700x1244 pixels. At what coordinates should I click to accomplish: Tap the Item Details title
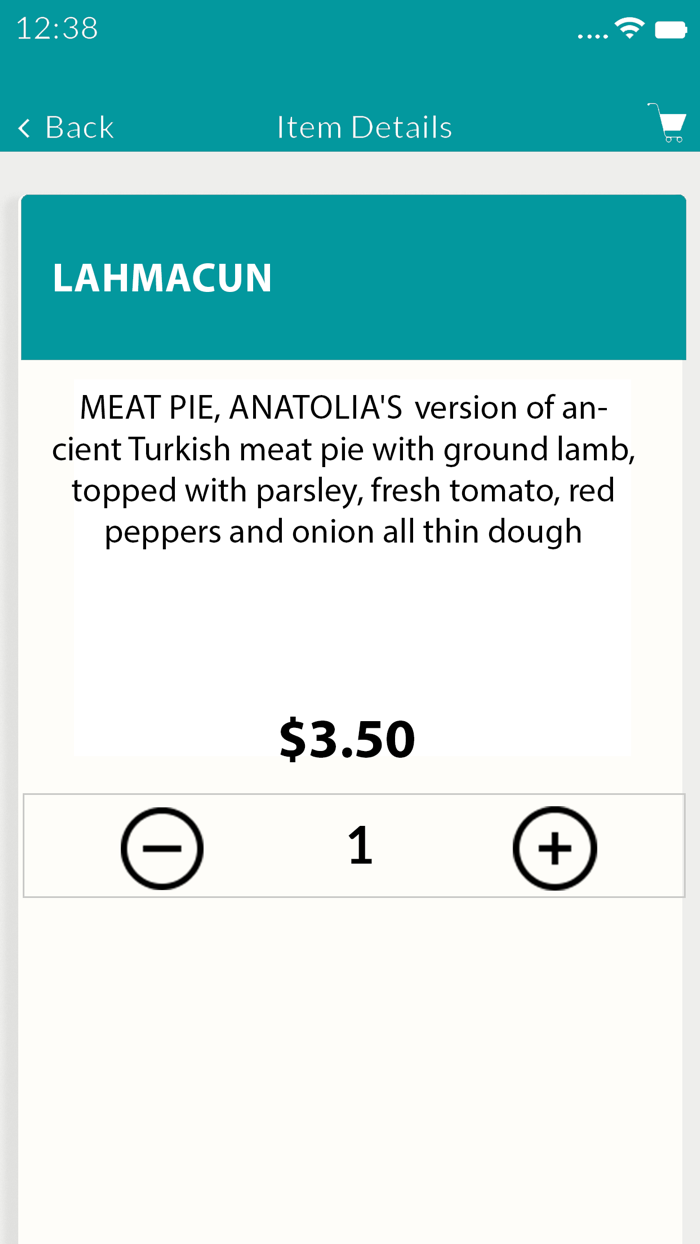(x=364, y=128)
